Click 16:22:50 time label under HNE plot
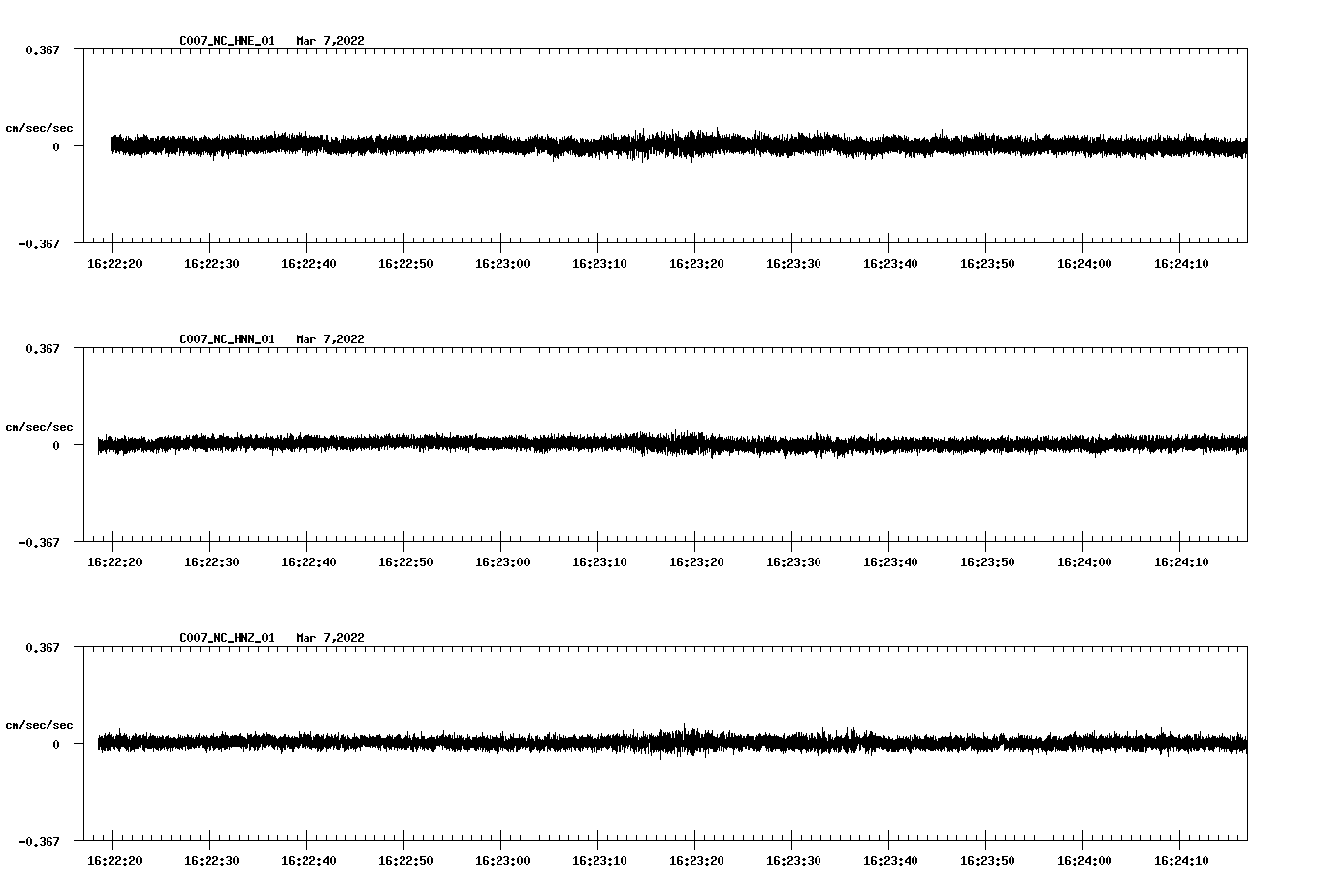Viewport: 1317px width, 896px height. 405,263
